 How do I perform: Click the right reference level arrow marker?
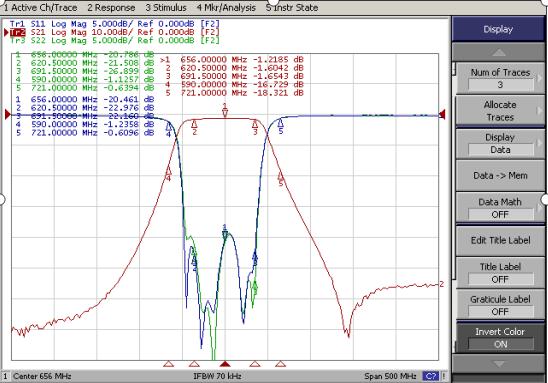point(442,114)
